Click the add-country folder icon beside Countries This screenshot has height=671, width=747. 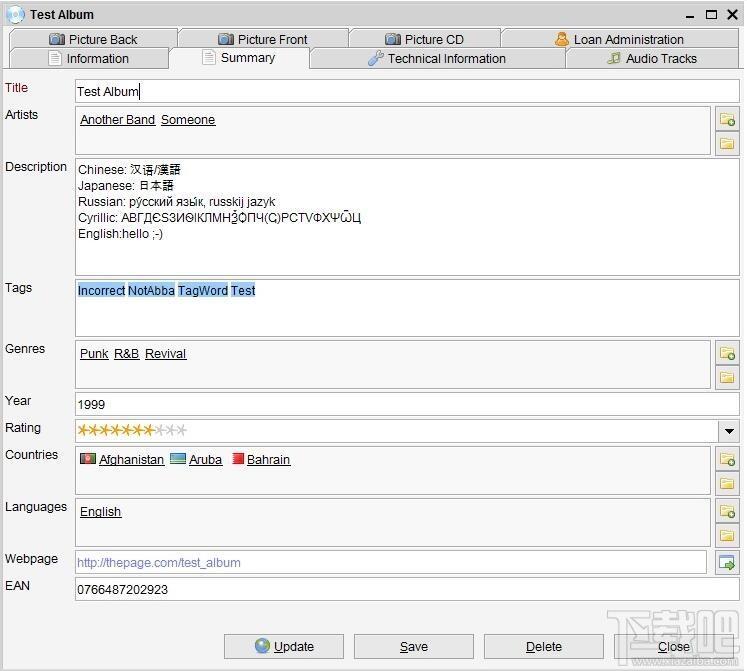(x=727, y=459)
